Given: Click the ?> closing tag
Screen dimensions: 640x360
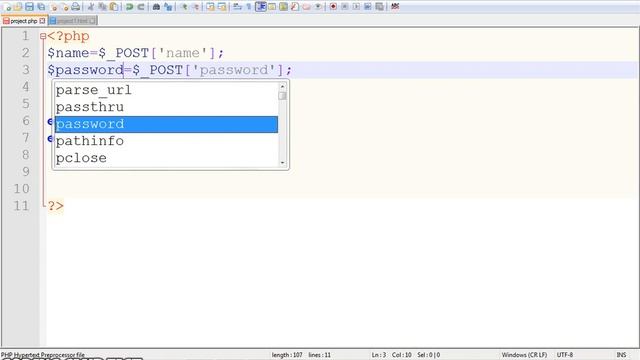Looking at the screenshot, I should point(56,206).
